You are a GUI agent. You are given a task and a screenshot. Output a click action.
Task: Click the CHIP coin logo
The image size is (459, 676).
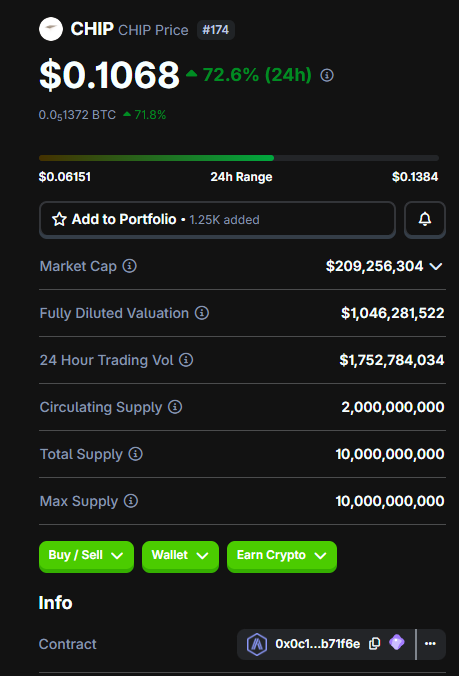click(x=51, y=29)
